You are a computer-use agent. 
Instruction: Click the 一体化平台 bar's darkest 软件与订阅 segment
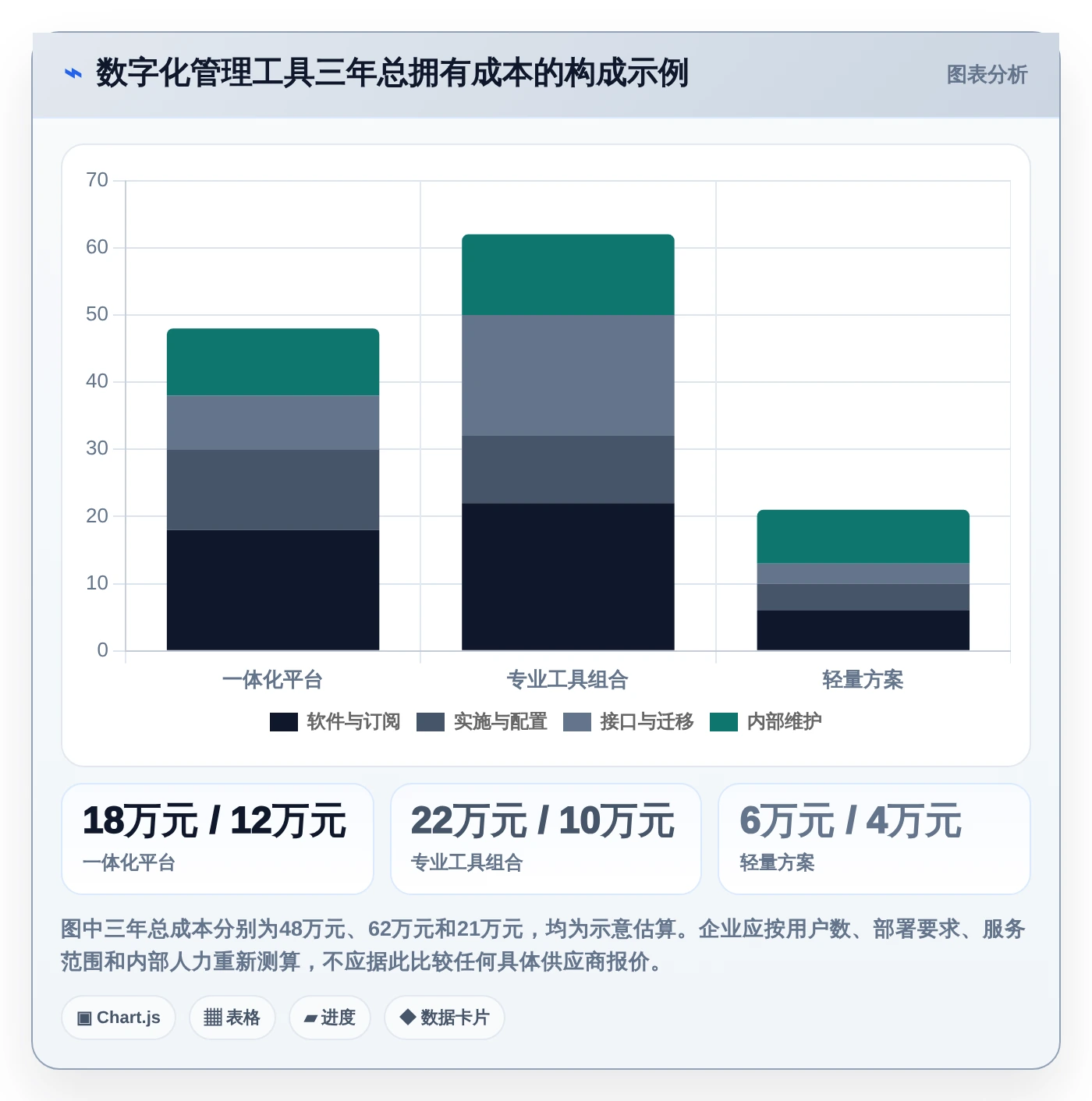click(x=273, y=589)
